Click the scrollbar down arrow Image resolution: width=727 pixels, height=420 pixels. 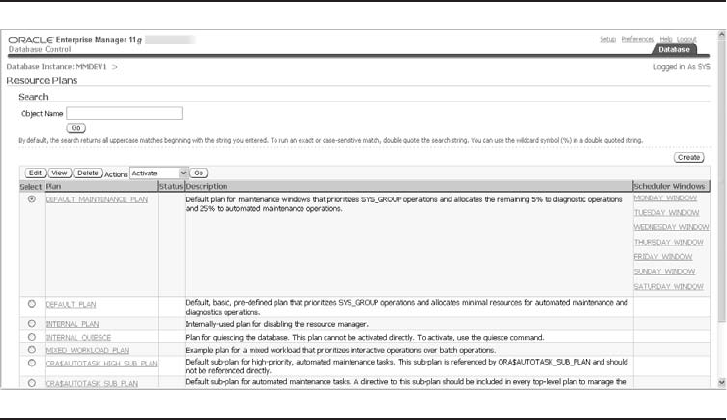[x=721, y=382]
